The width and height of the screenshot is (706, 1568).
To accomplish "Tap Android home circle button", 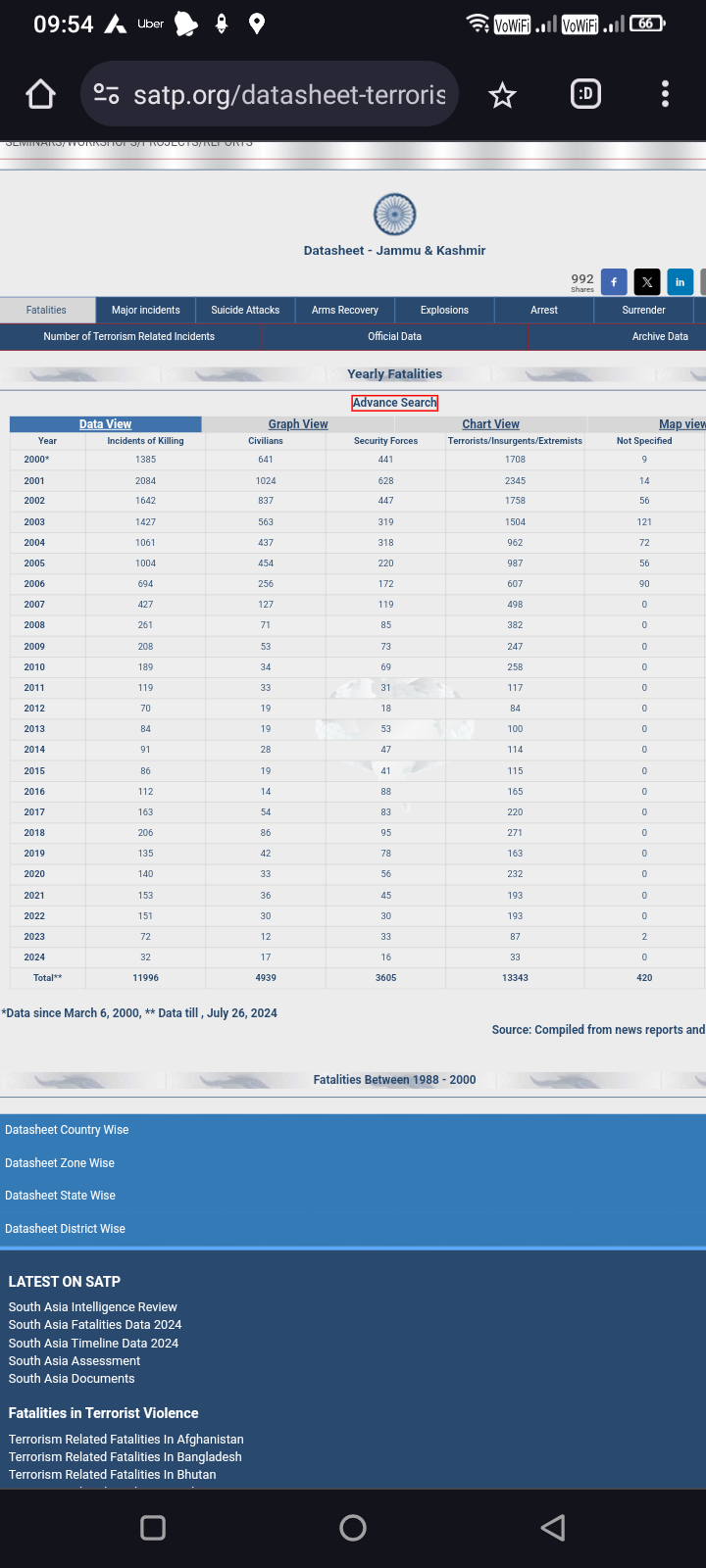I will 353,1527.
